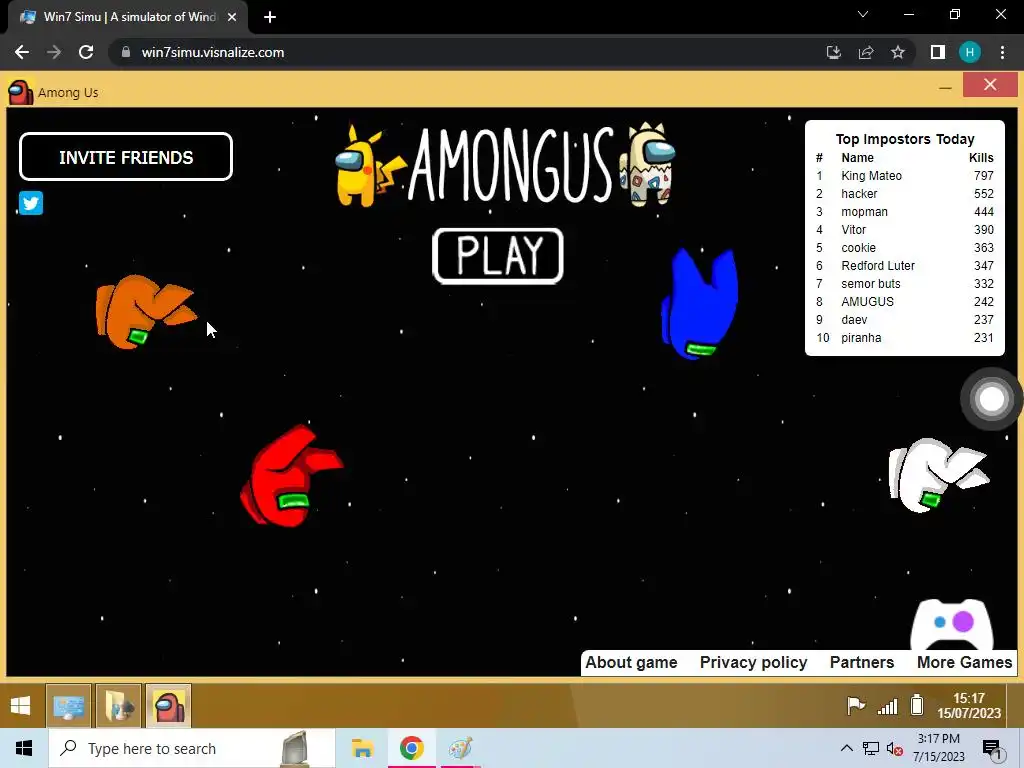This screenshot has height=768, width=1024.
Task: Close the Win7 Simu tab
Action: click(232, 17)
